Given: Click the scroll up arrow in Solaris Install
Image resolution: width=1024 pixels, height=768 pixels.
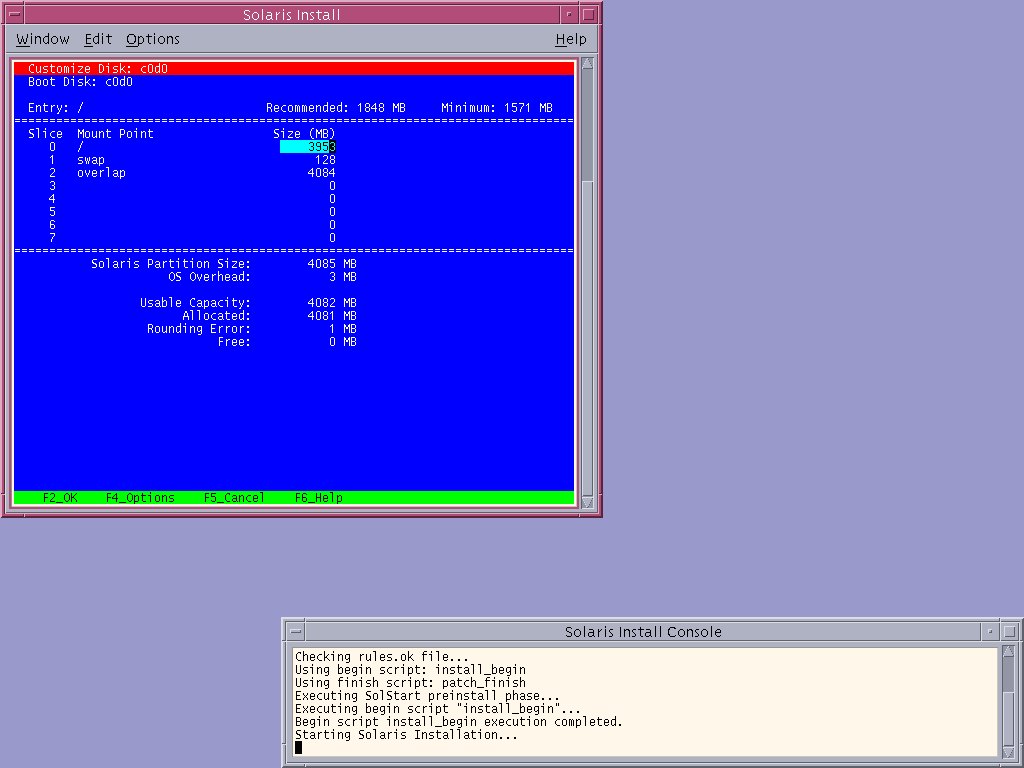Looking at the screenshot, I should click(x=587, y=63).
